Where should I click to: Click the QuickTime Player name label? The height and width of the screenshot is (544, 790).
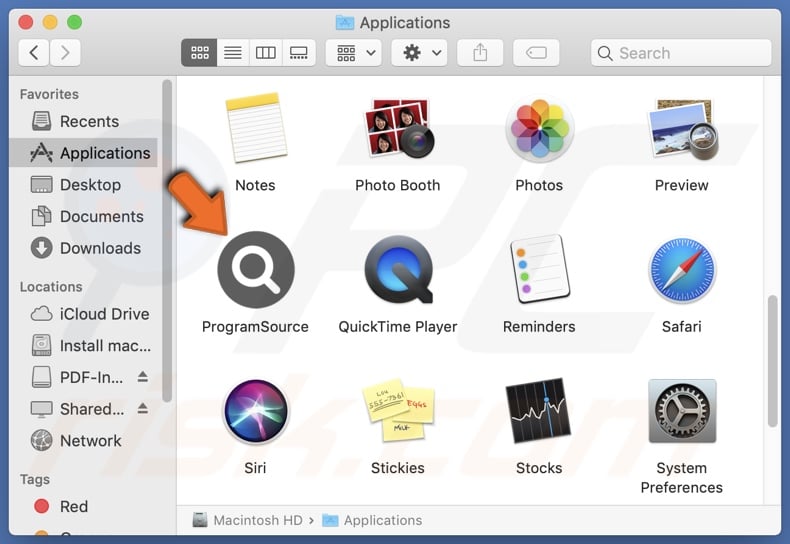[398, 326]
